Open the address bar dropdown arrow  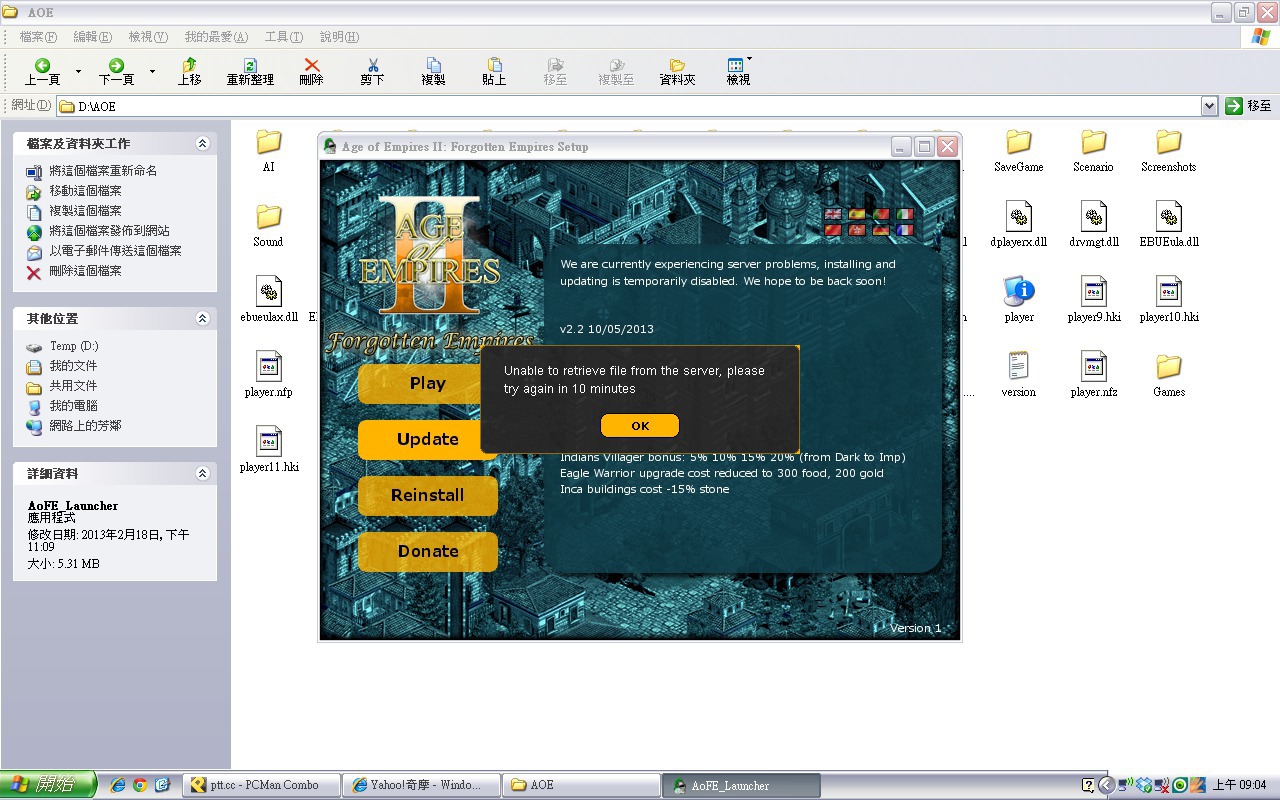pos(1209,106)
